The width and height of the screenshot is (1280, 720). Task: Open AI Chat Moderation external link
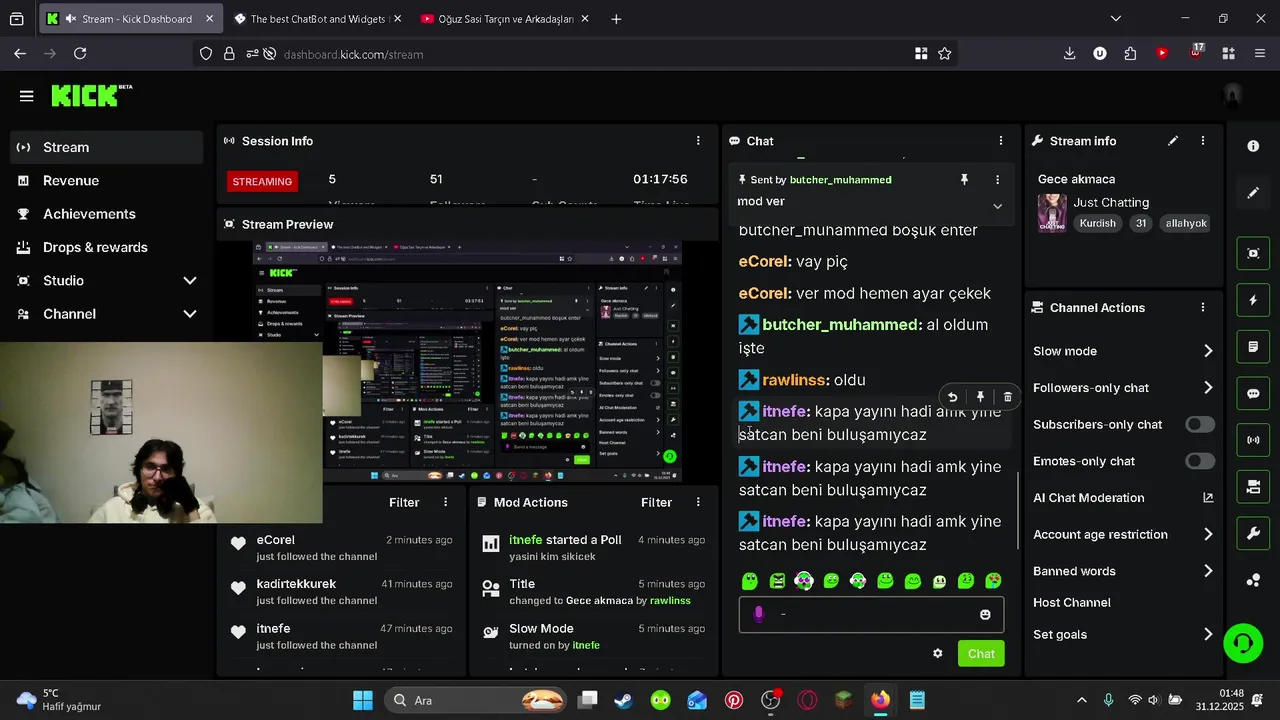pyautogui.click(x=1208, y=498)
